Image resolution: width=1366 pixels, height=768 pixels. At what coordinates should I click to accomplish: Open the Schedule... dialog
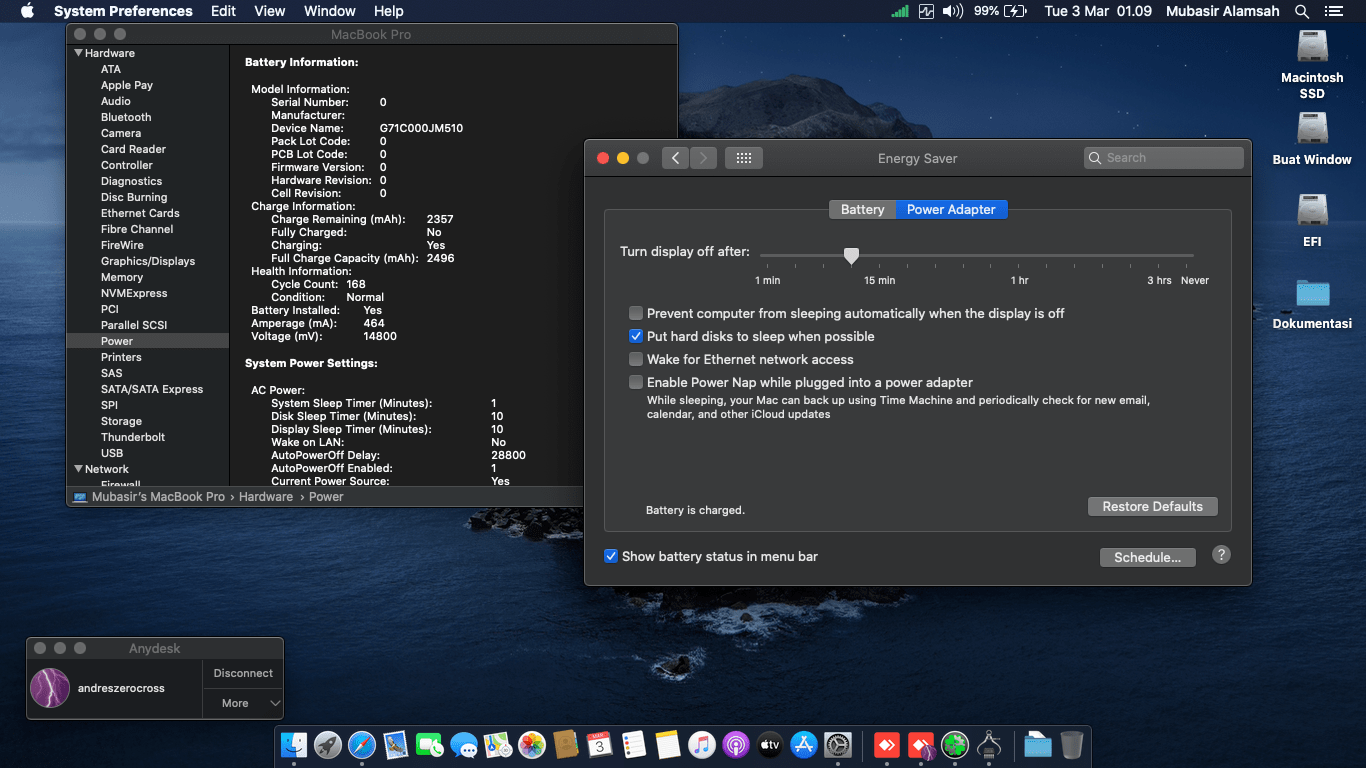tap(1148, 557)
